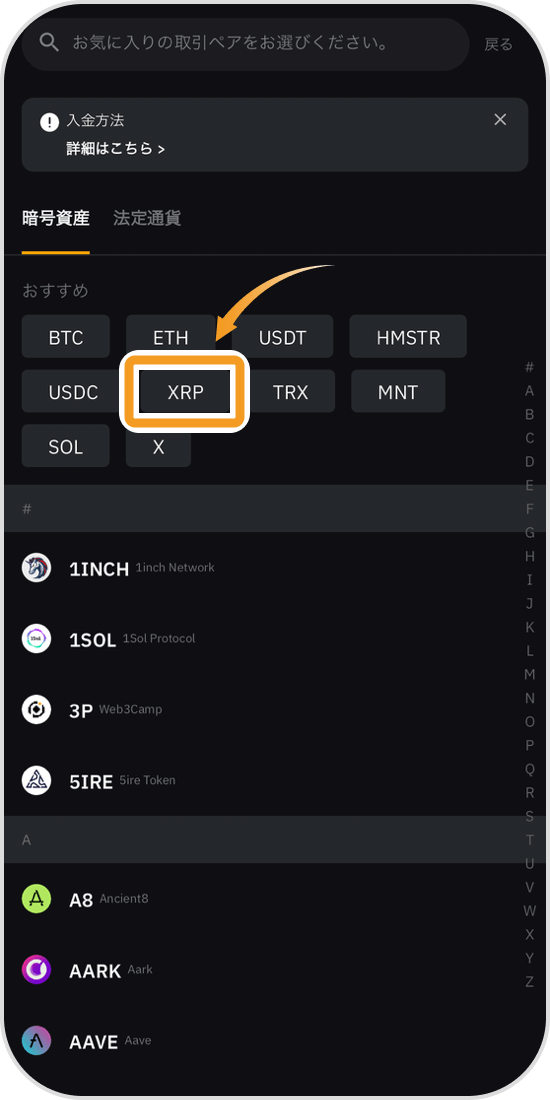
Task: Jump to letter M in index
Action: coord(530,674)
